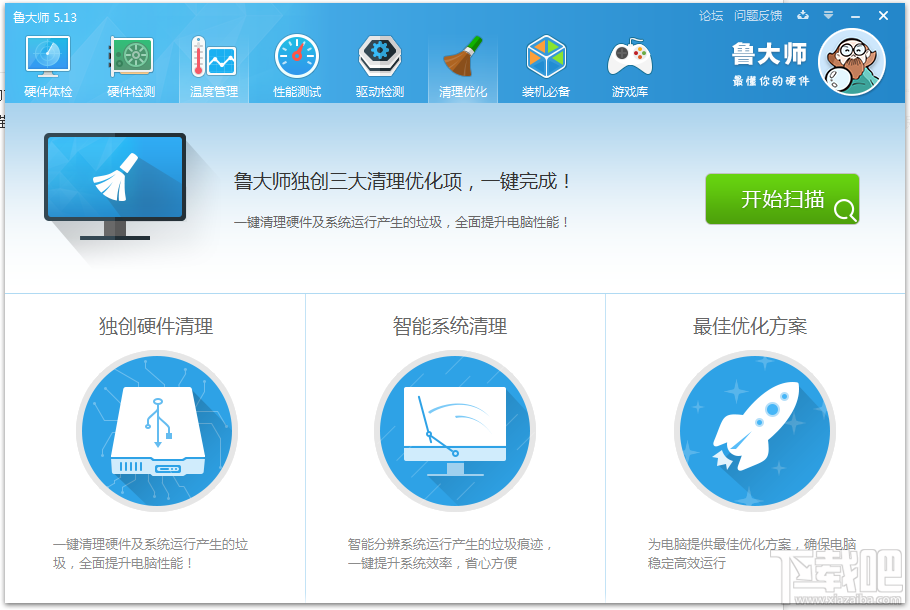Click the hardware cleanup description under USB icon
The image size is (910, 610).
(x=150, y=554)
